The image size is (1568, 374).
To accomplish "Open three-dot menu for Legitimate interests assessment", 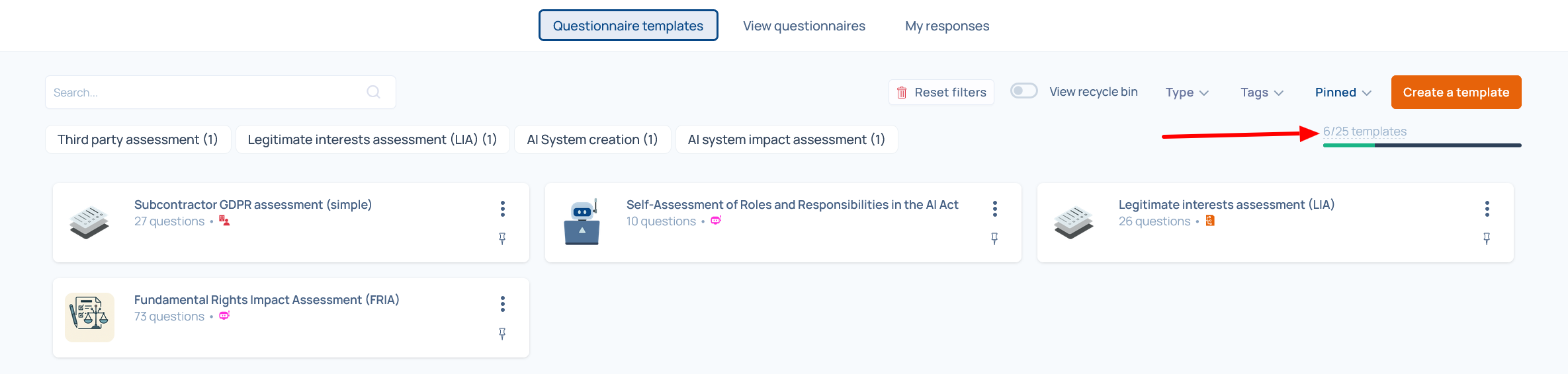I will [x=1487, y=209].
